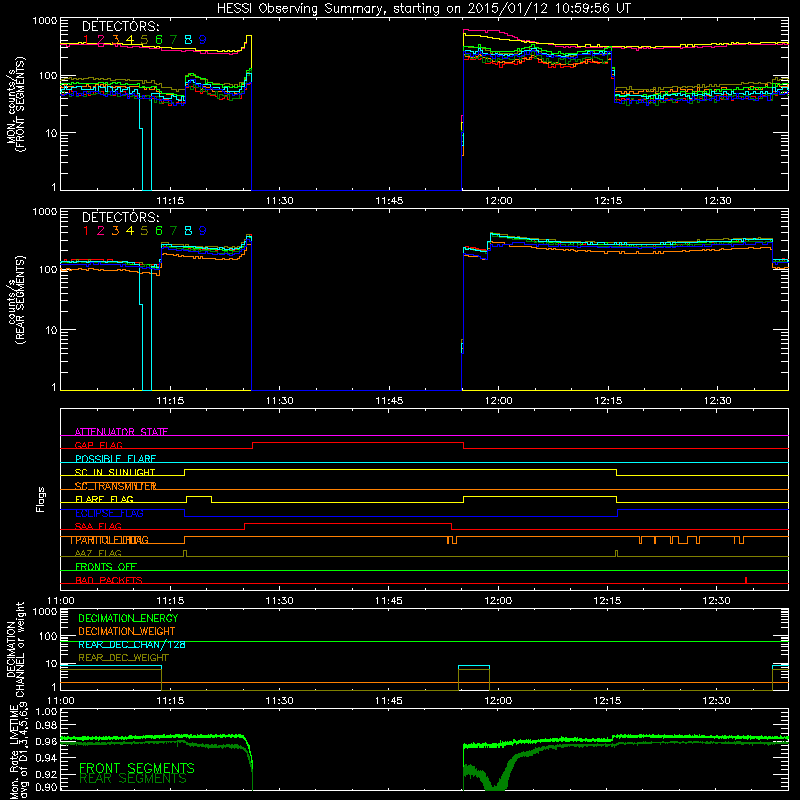
Task: Click the DECIMATION_ENERGY legend label
Action: [x=128, y=618]
